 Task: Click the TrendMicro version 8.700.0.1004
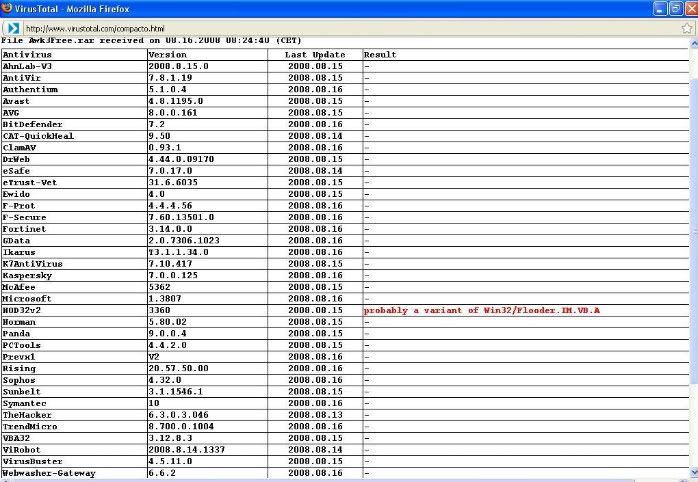[181, 426]
